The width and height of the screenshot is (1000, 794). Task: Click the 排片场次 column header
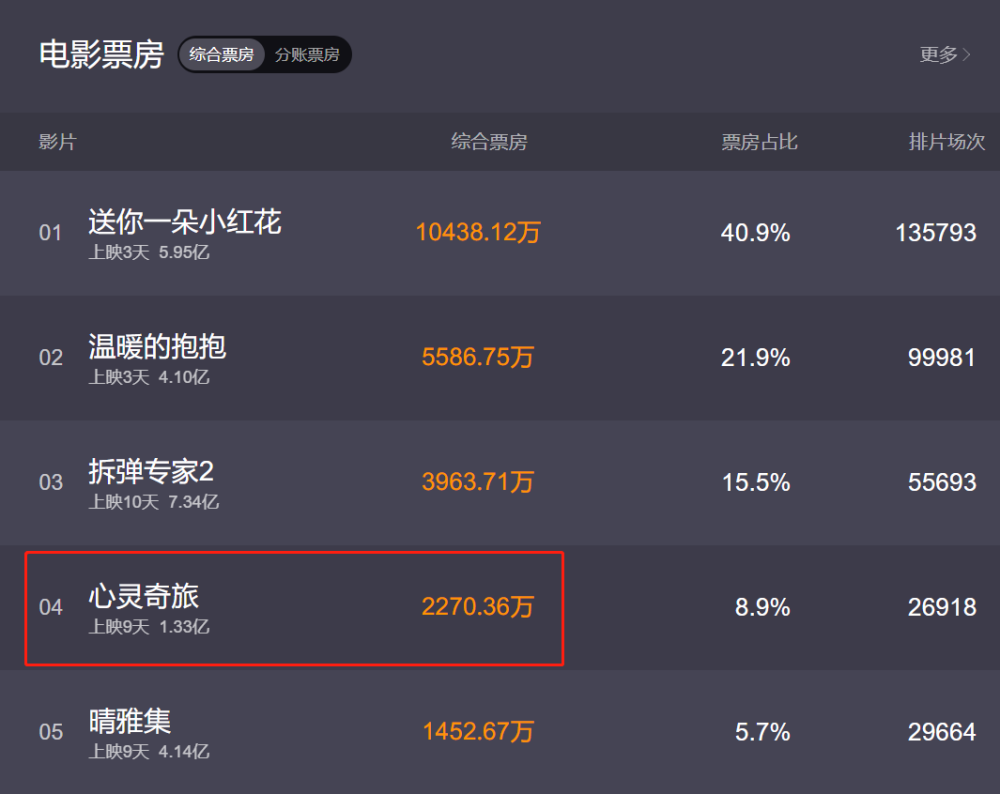tap(946, 142)
